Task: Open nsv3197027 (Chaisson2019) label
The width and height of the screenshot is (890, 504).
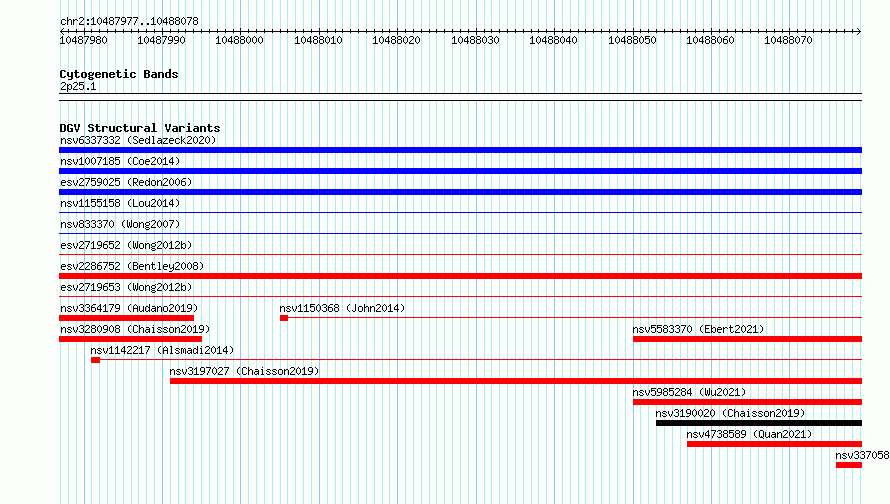Action: [244, 371]
